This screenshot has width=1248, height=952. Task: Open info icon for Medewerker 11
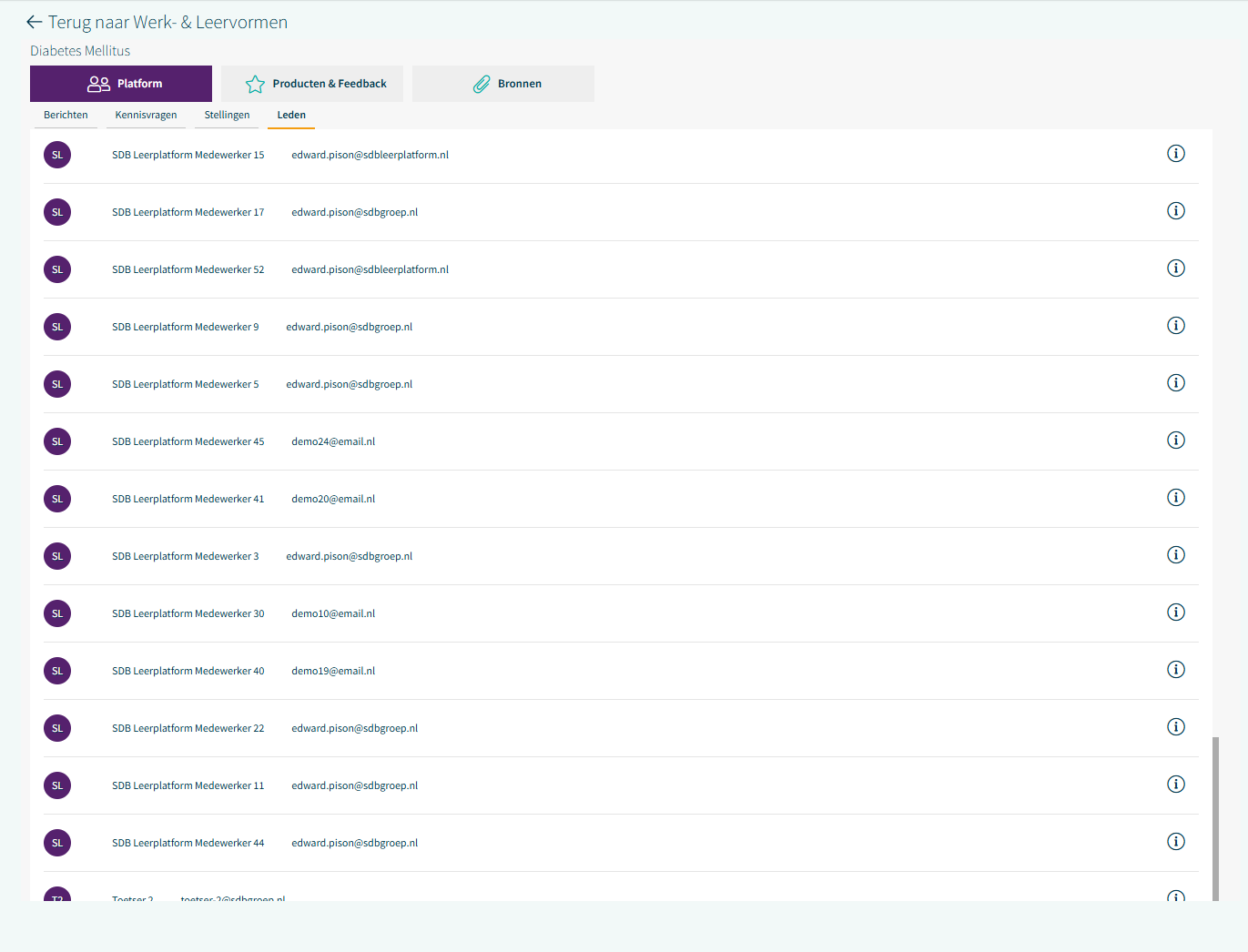pyautogui.click(x=1175, y=785)
